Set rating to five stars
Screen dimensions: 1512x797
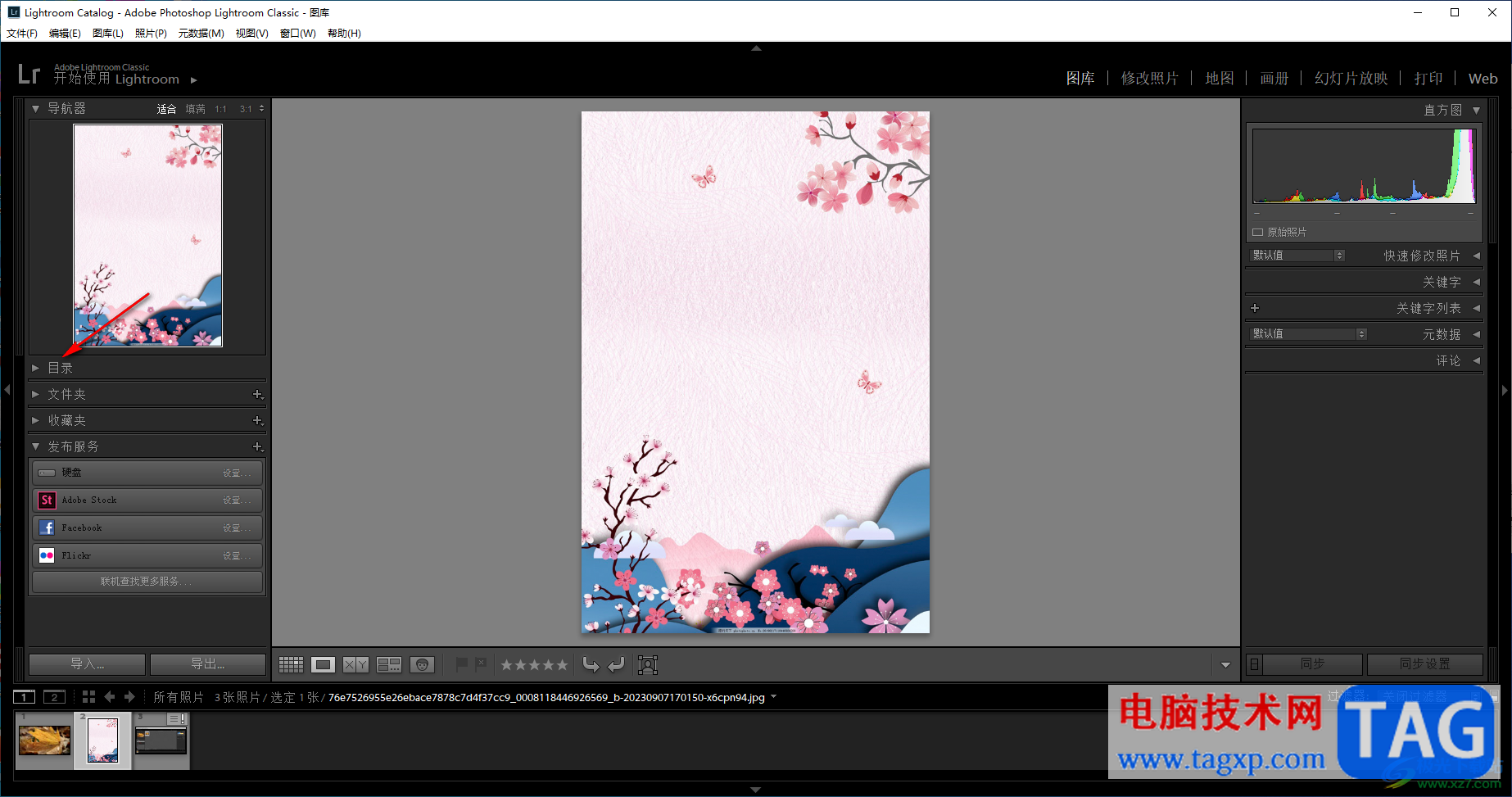point(562,665)
